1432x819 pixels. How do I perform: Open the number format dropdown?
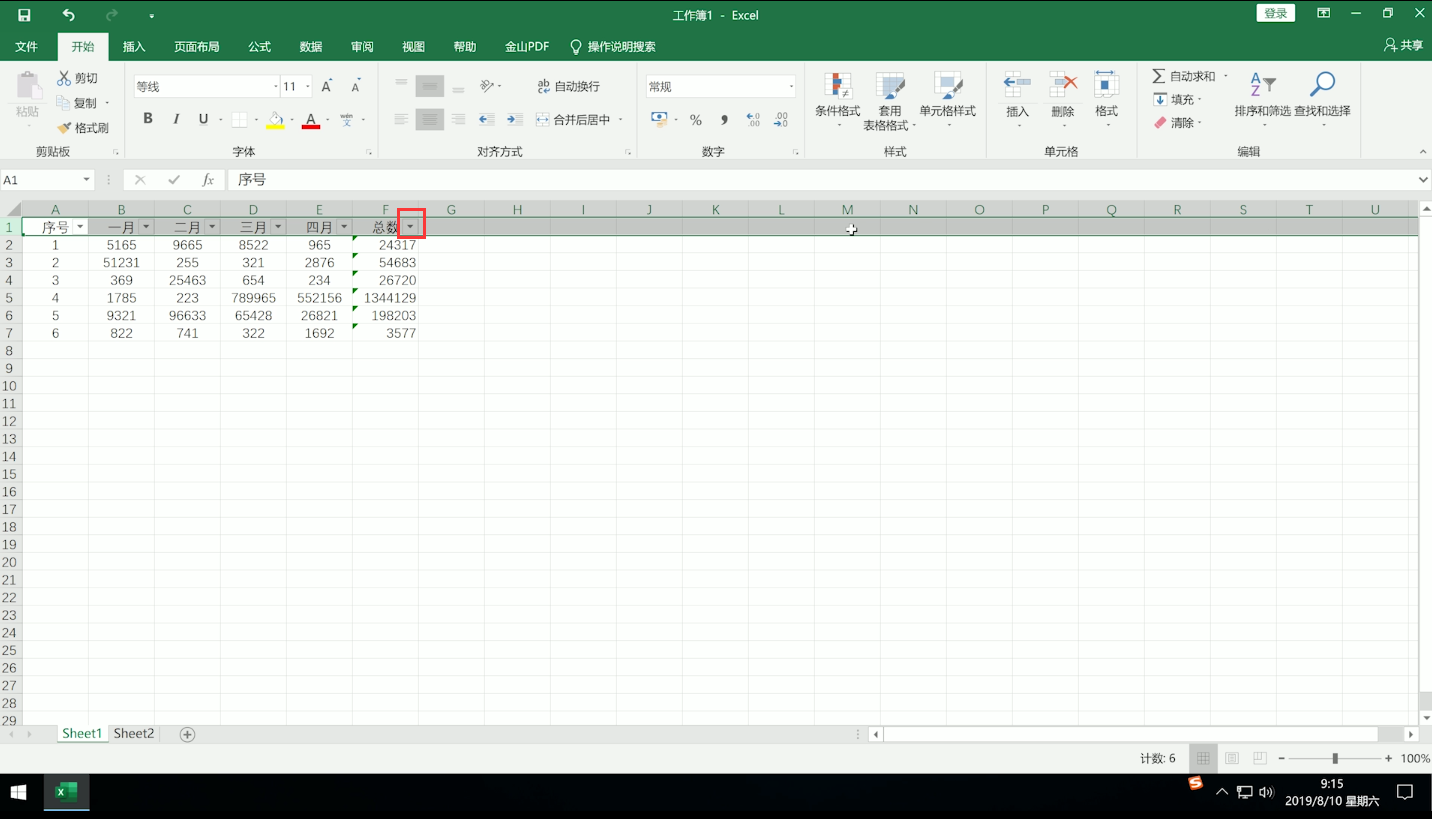[x=790, y=87]
